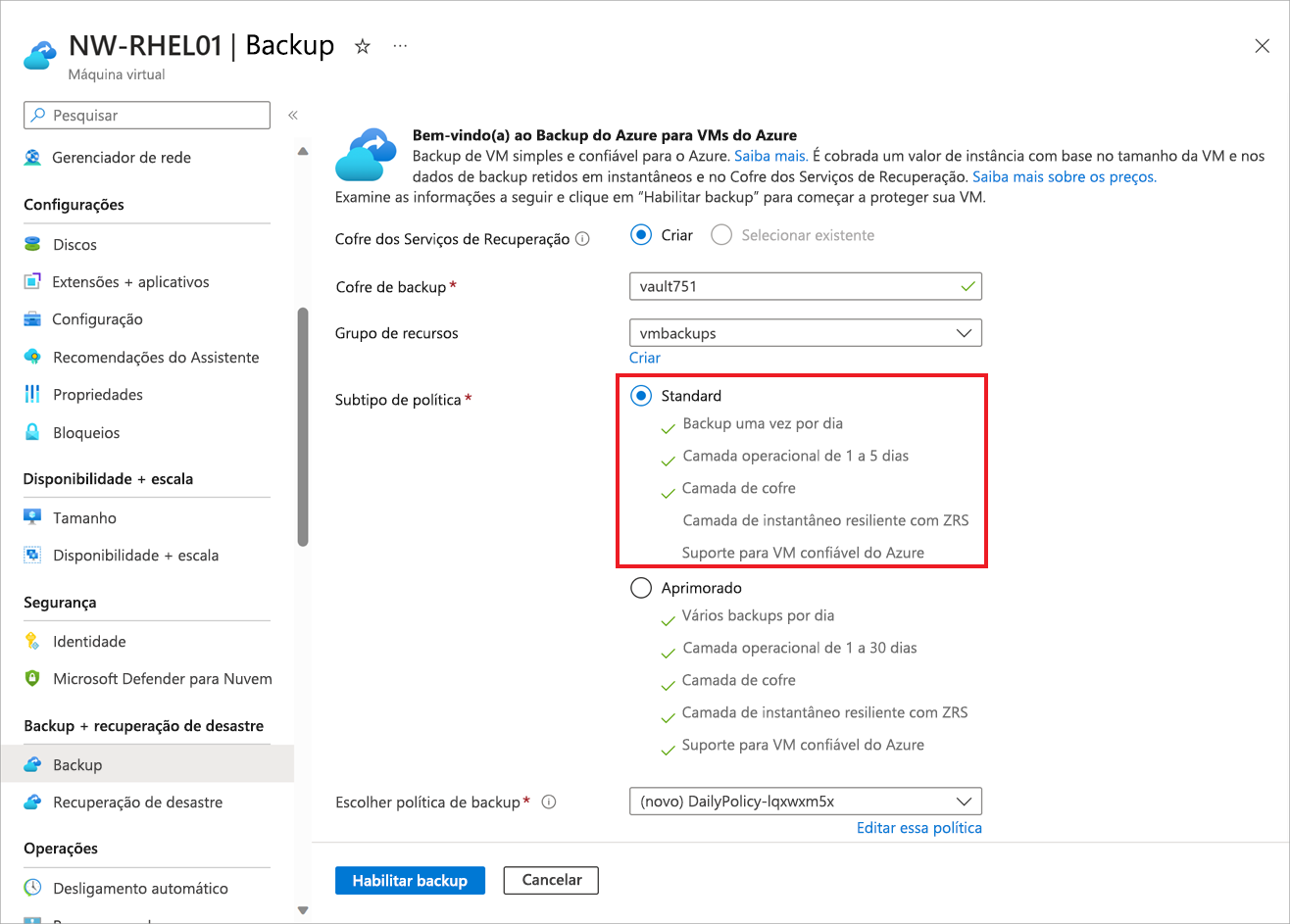1290x924 pixels.
Task: Collapse the sidebar with double chevron
Action: tap(292, 116)
